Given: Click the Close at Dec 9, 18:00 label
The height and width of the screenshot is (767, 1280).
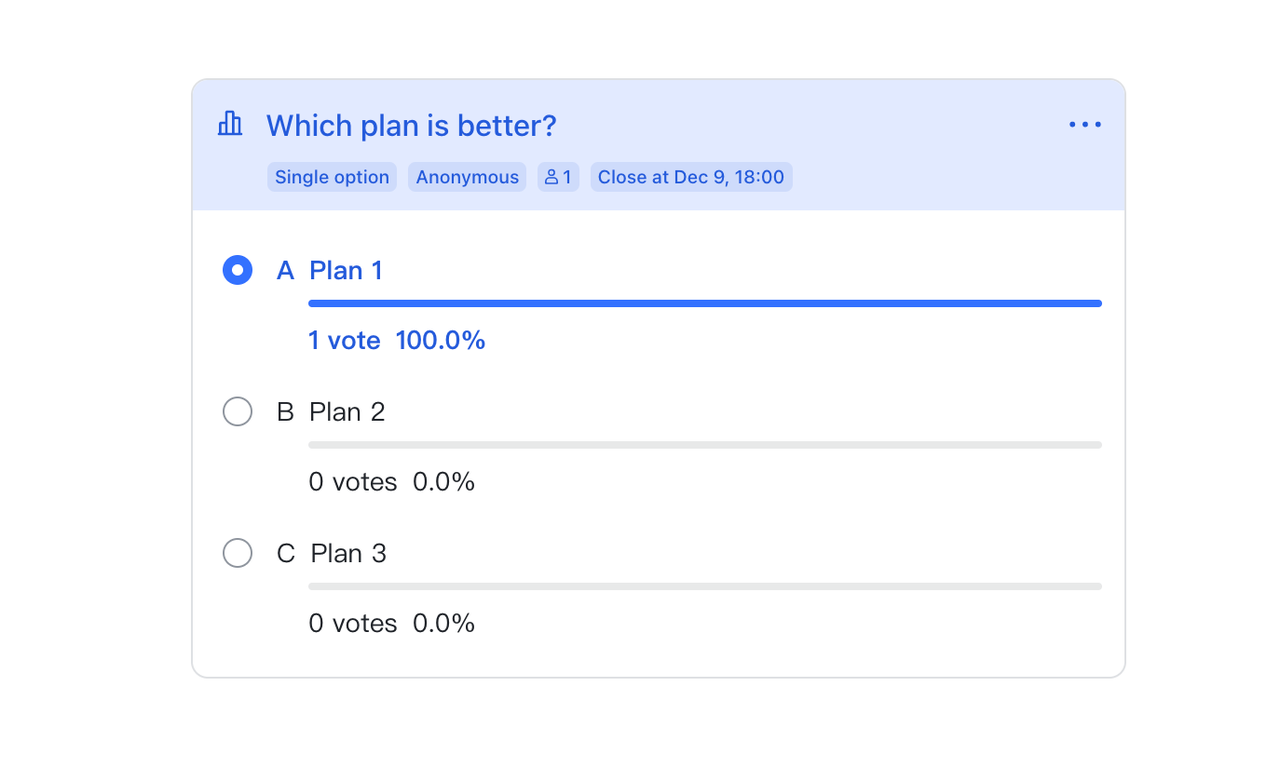Looking at the screenshot, I should coord(691,176).
